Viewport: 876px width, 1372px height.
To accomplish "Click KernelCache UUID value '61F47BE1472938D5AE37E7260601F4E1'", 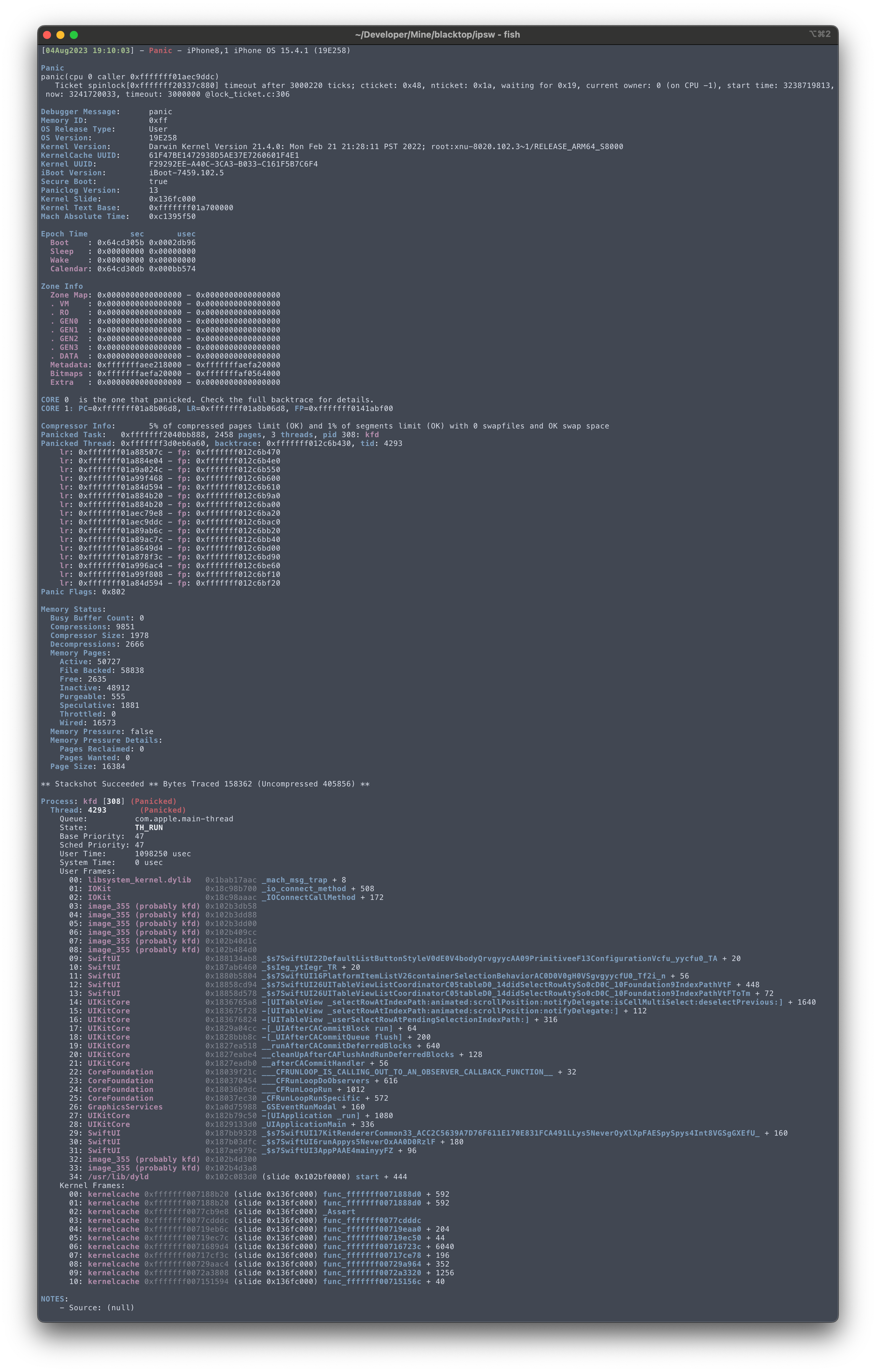I will point(224,155).
